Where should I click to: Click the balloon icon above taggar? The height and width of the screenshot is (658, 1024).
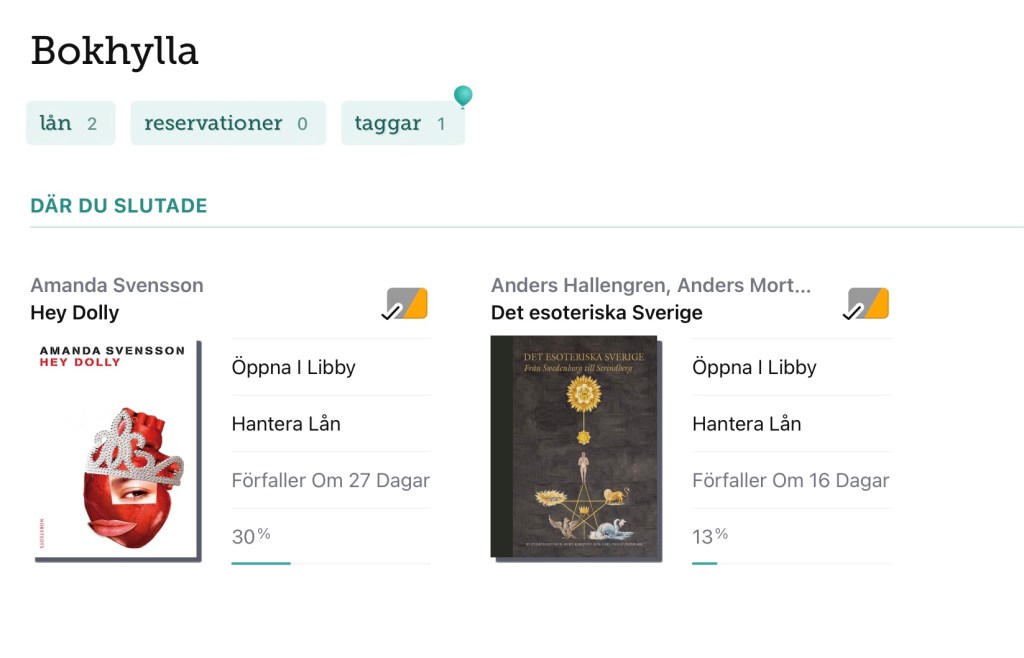pyautogui.click(x=463, y=96)
